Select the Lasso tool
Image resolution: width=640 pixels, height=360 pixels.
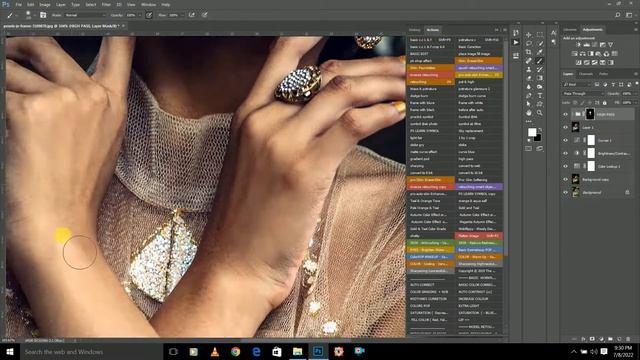point(529,43)
